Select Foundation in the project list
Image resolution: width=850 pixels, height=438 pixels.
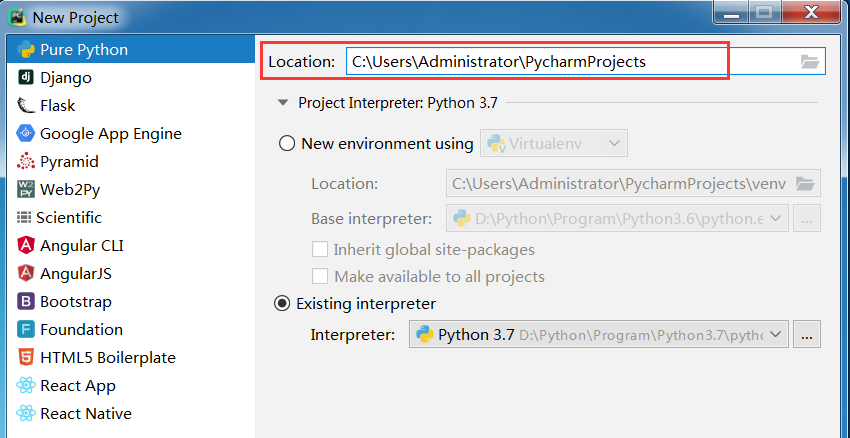coord(131,330)
